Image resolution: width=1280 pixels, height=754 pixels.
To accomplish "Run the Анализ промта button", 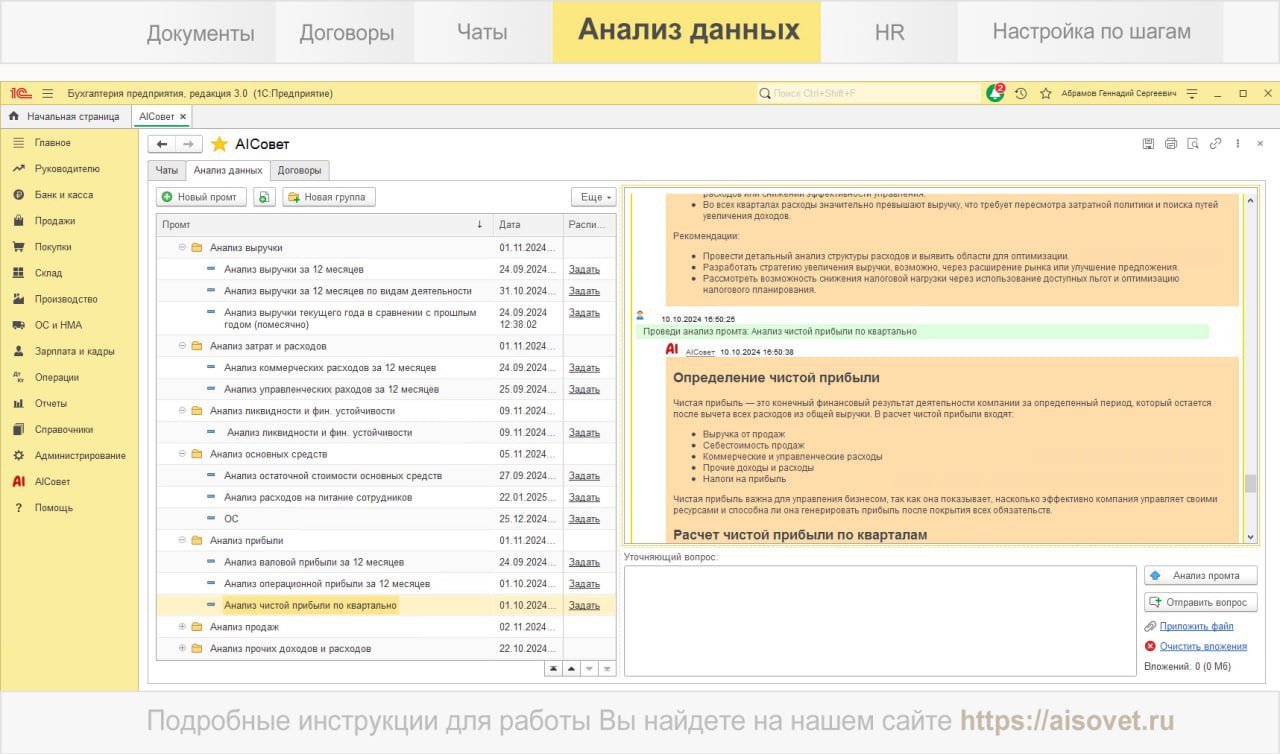I will pyautogui.click(x=1201, y=575).
